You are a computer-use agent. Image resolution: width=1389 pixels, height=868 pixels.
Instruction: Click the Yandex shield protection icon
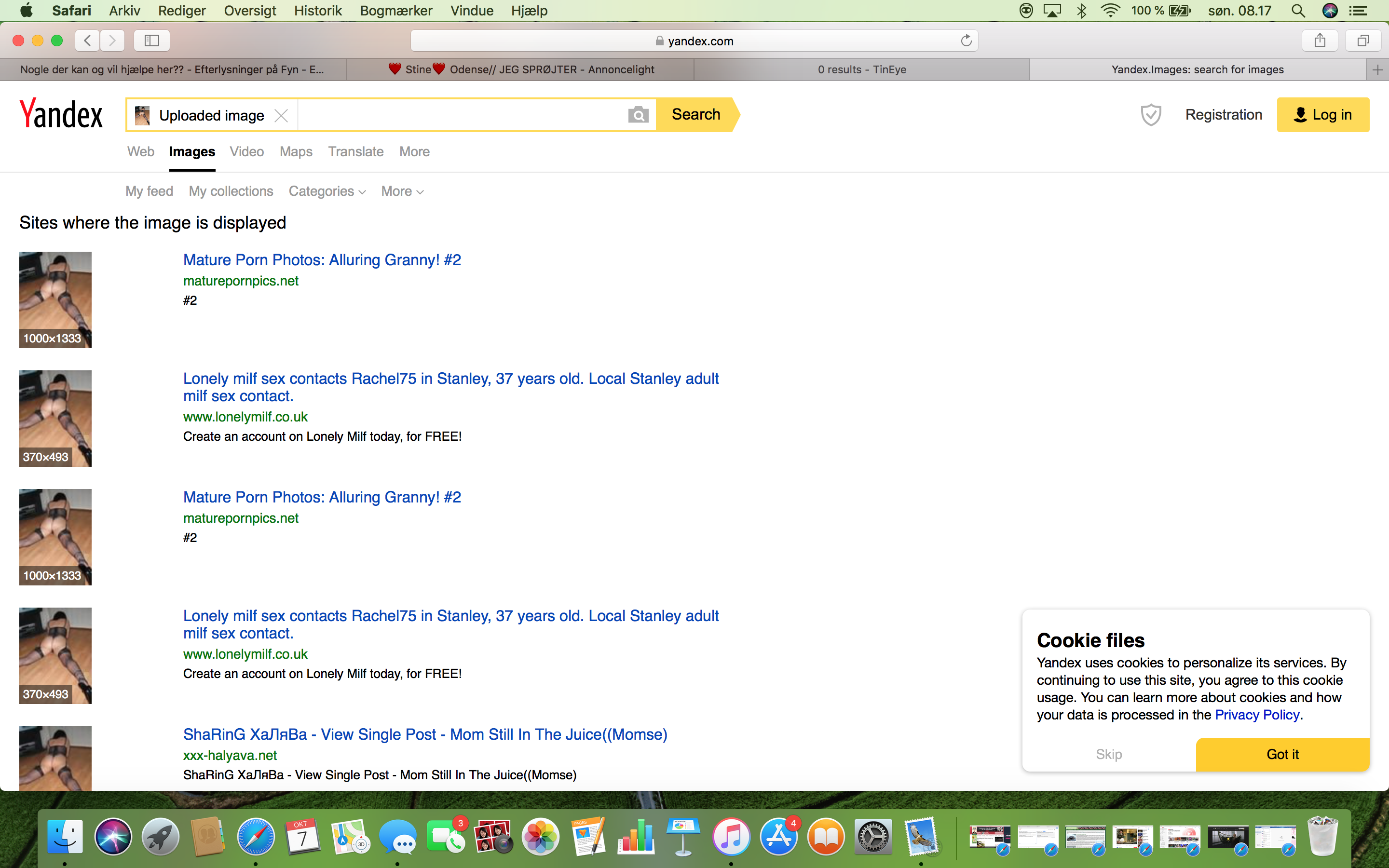tap(1151, 115)
